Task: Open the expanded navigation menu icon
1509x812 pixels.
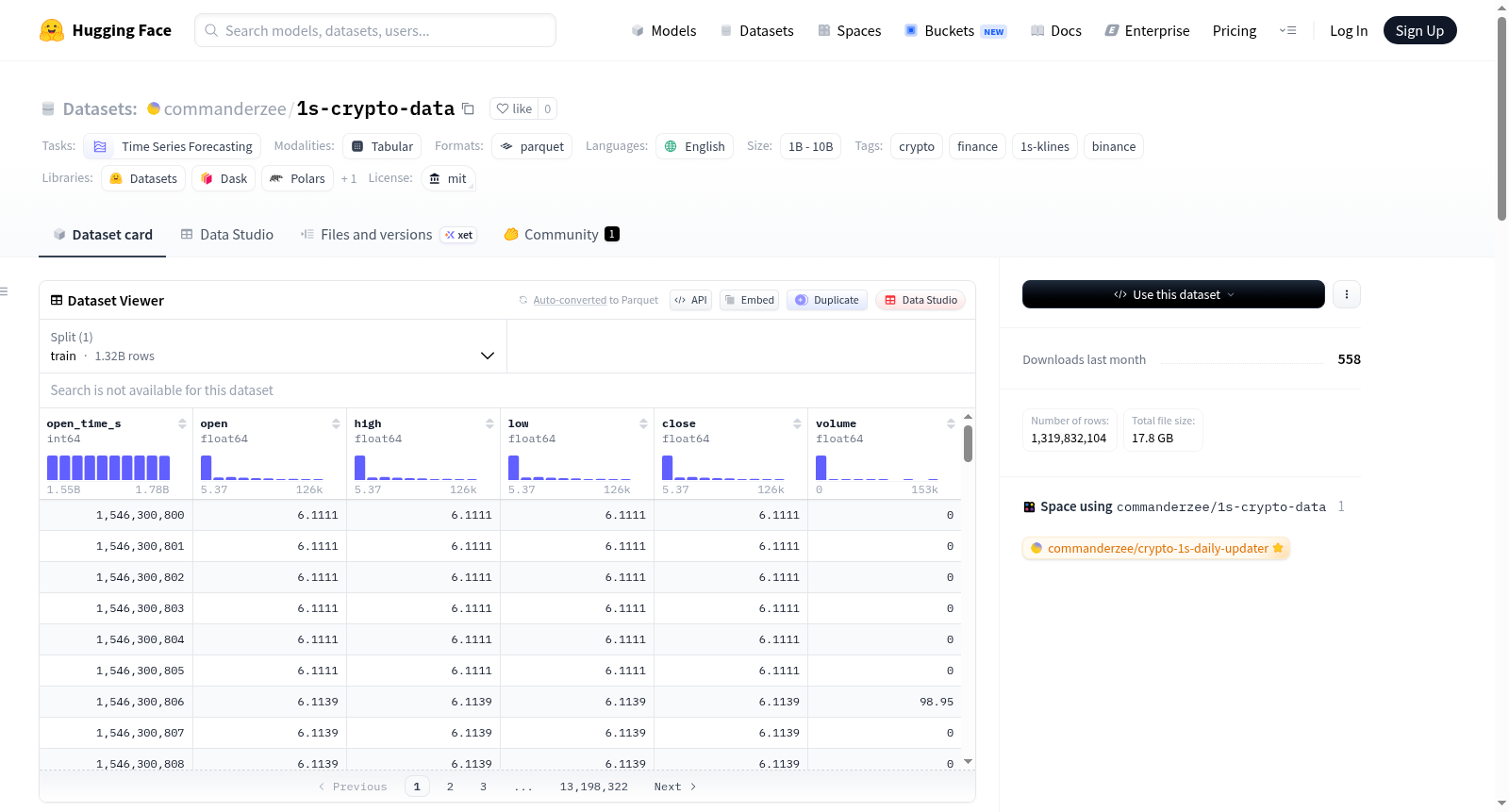Action: 1287,31
